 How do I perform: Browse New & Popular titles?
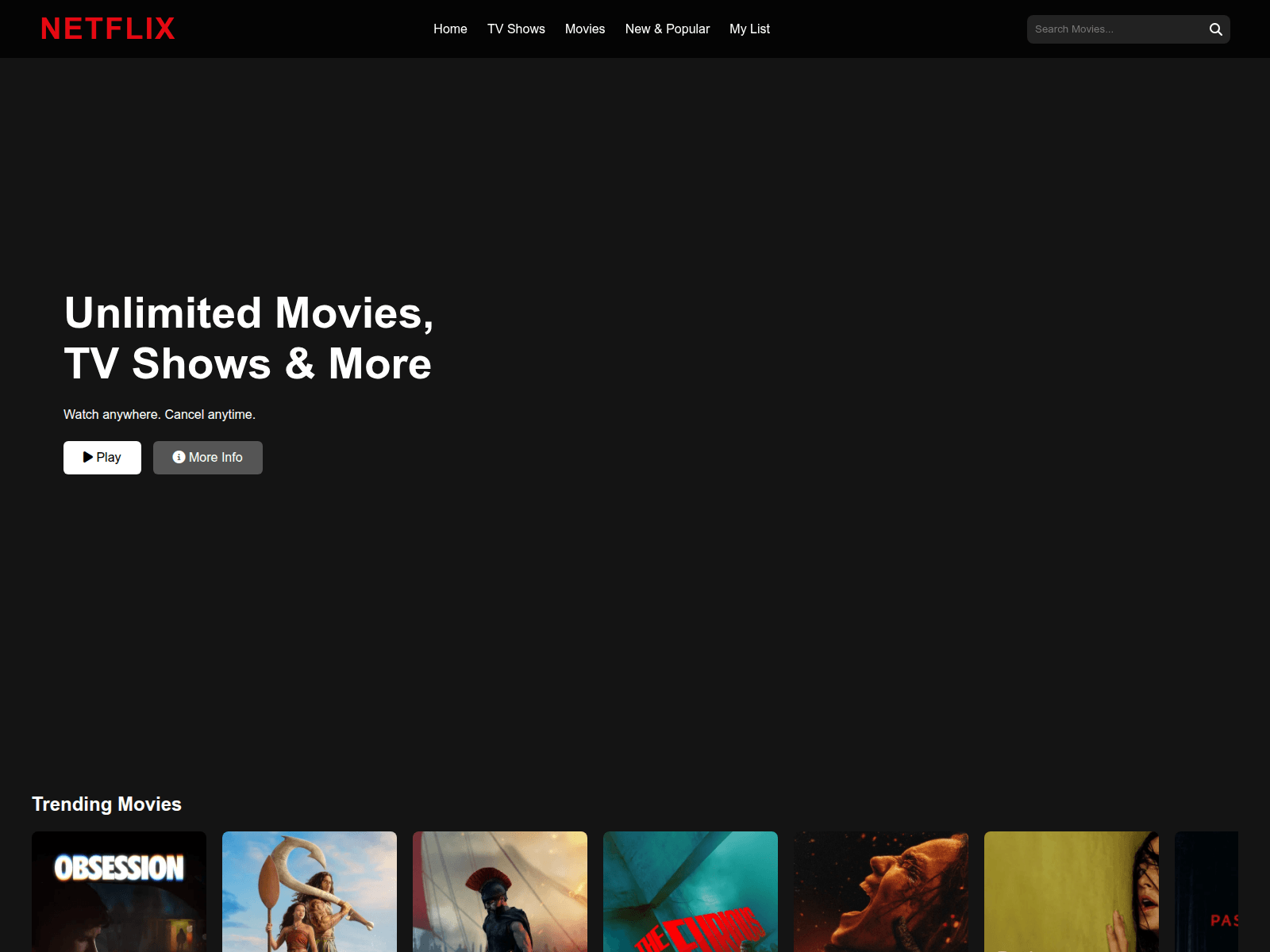click(x=668, y=29)
